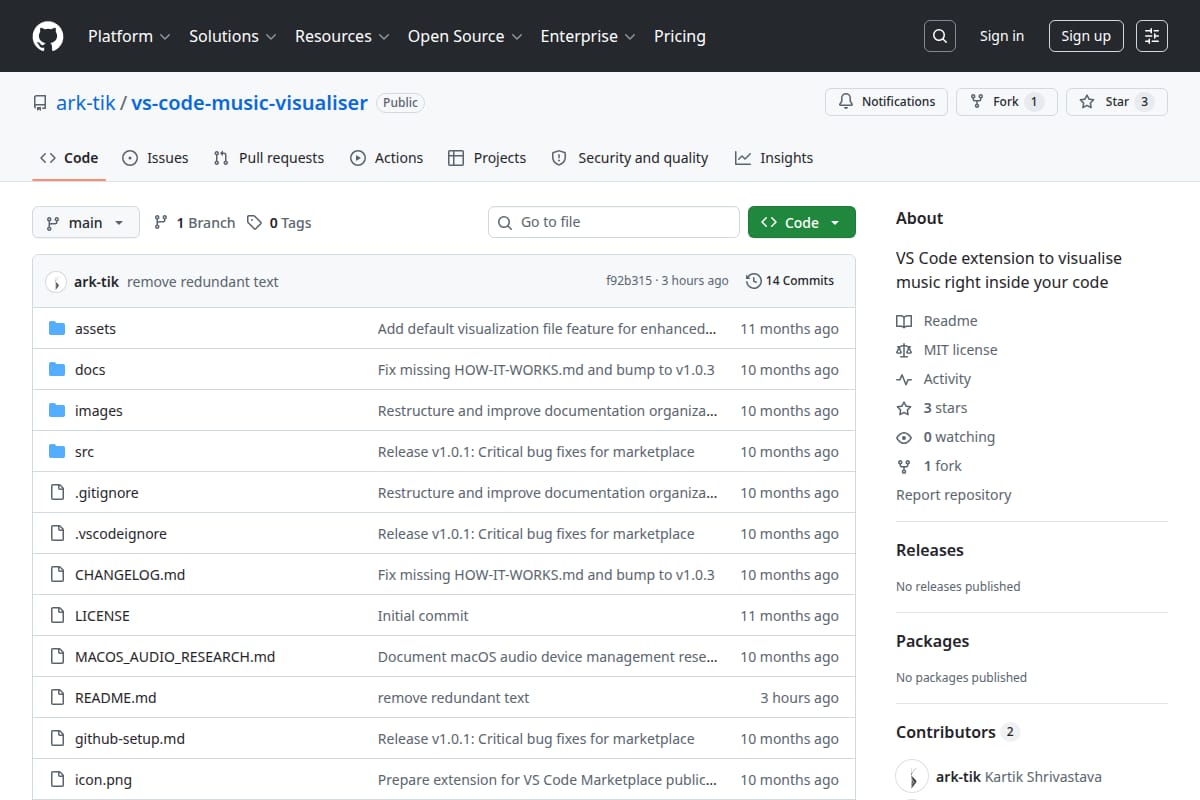Open the 14 Commits history link
Image resolution: width=1200 pixels, height=800 pixels.
pyautogui.click(x=790, y=281)
